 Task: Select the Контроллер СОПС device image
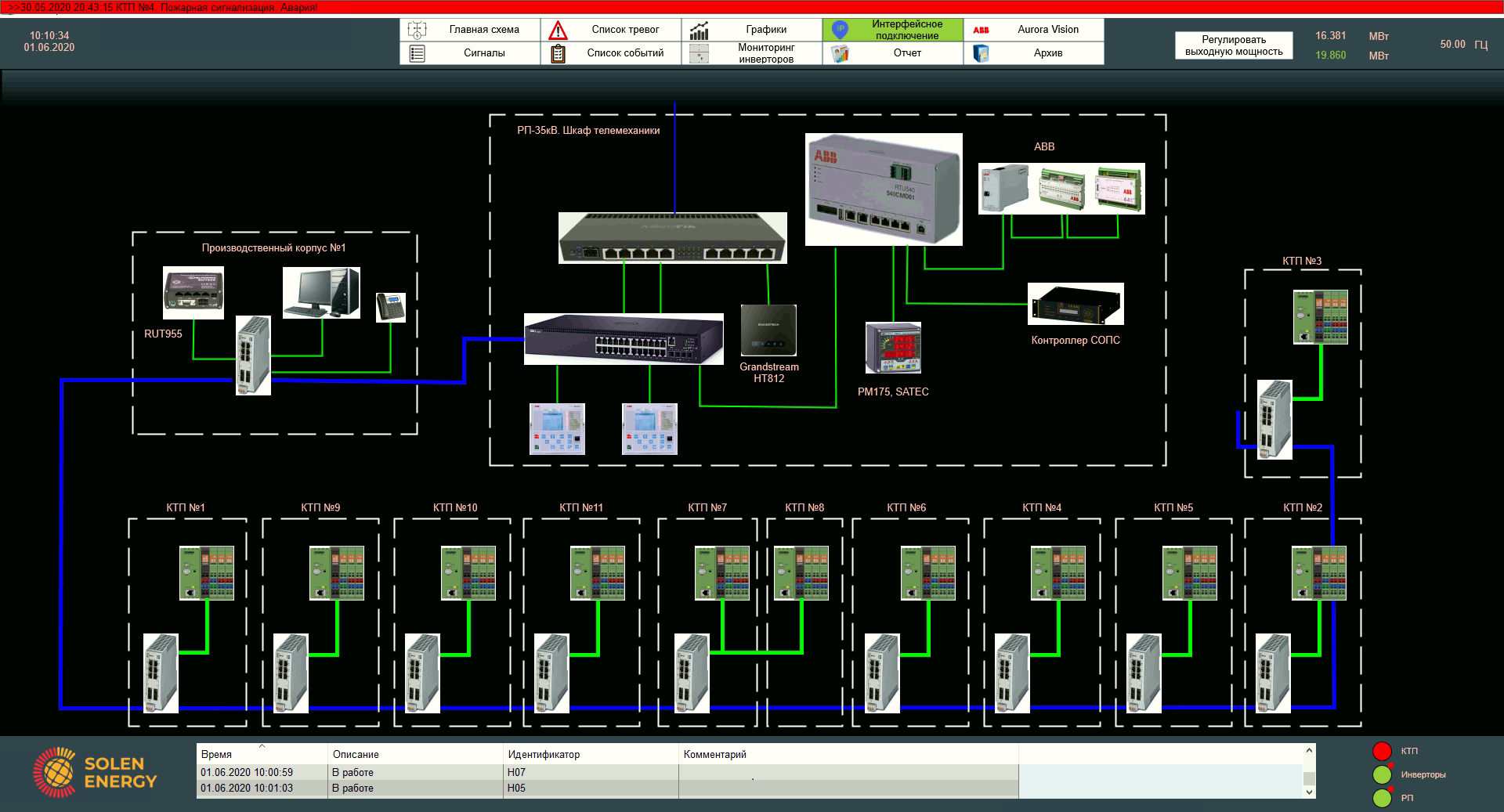pyautogui.click(x=1076, y=304)
